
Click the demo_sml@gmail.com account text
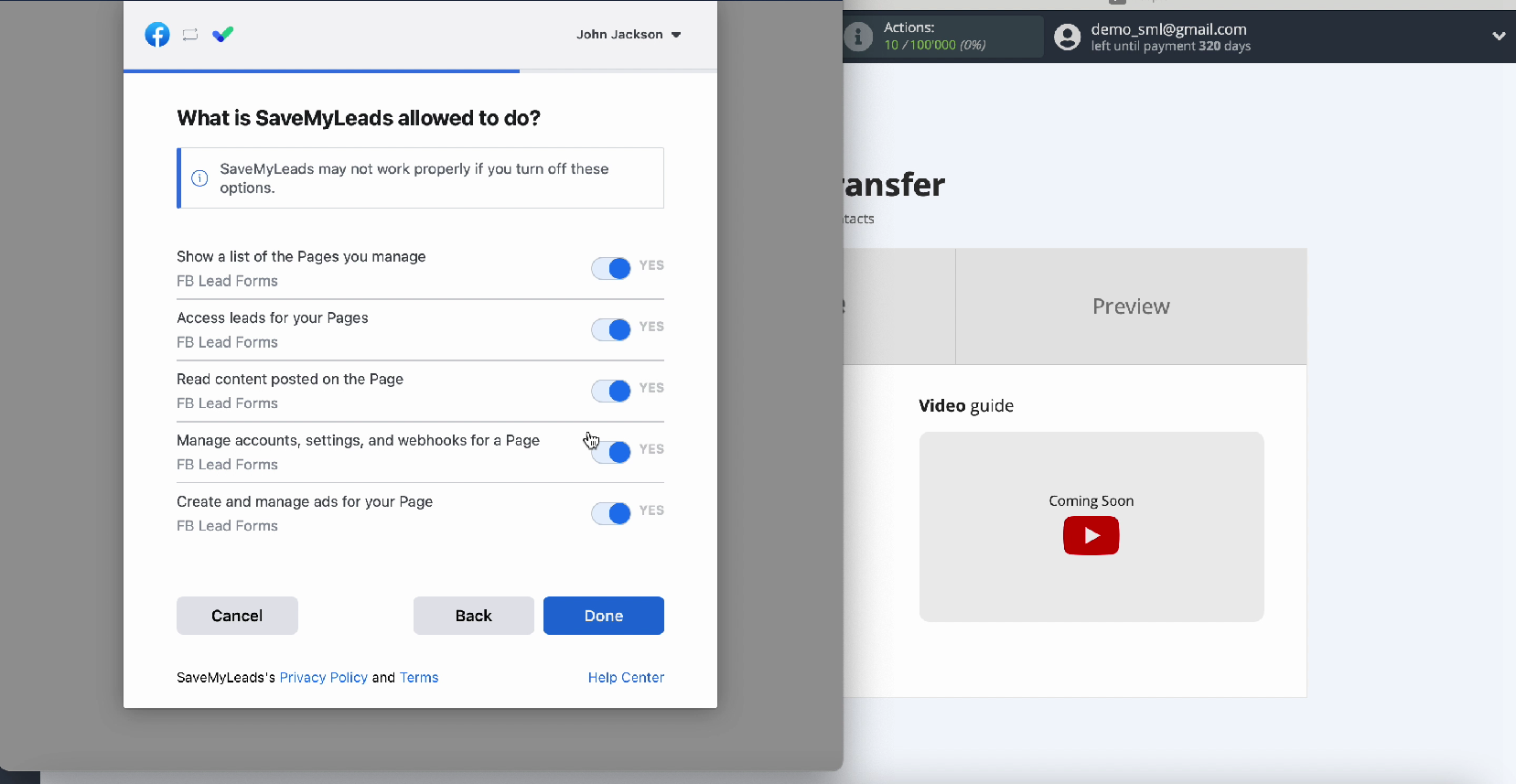(1168, 29)
